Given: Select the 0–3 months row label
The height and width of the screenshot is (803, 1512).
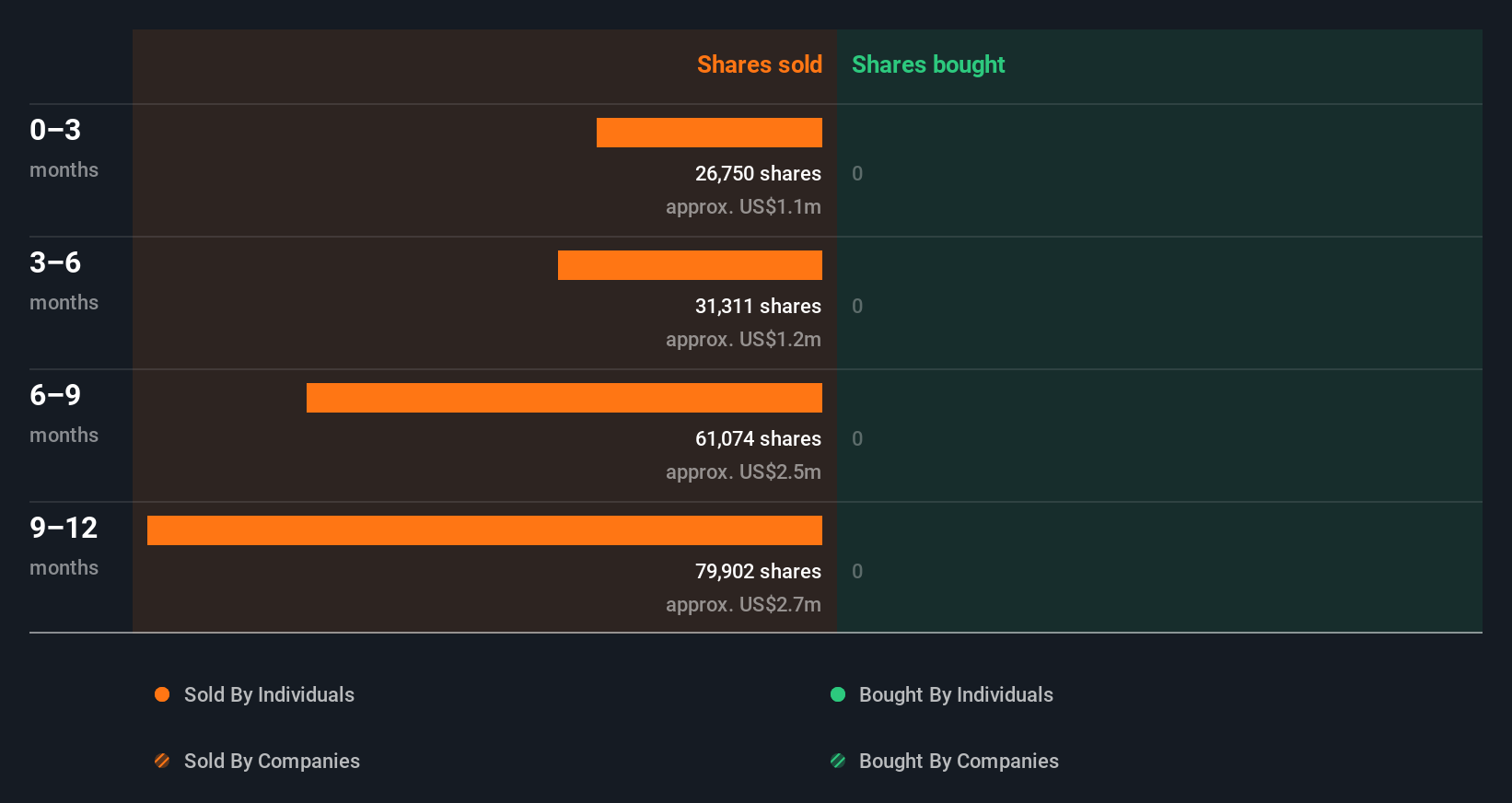Looking at the screenshot, I should (x=64, y=147).
